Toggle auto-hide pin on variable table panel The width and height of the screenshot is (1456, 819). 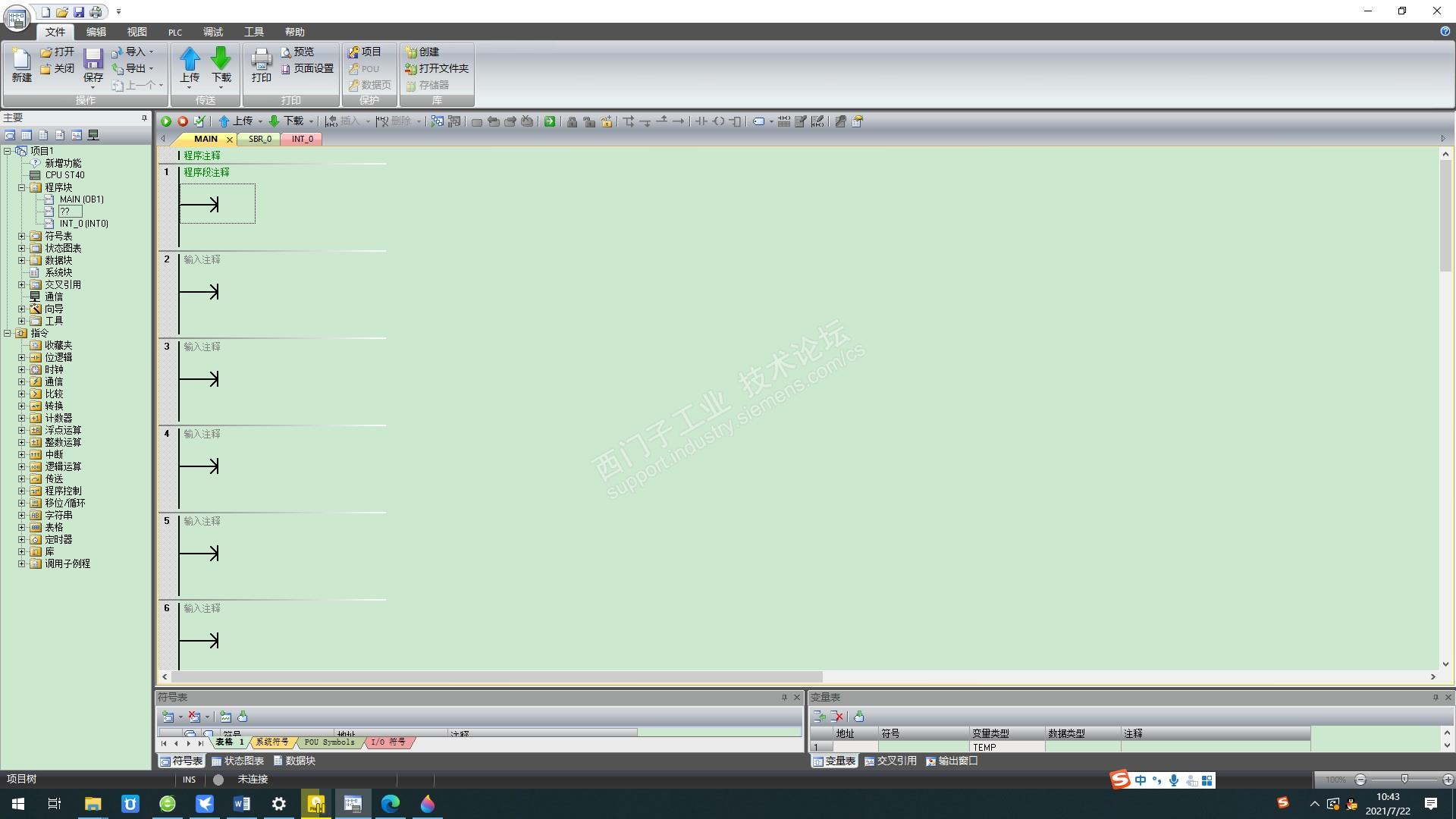coord(1435,697)
